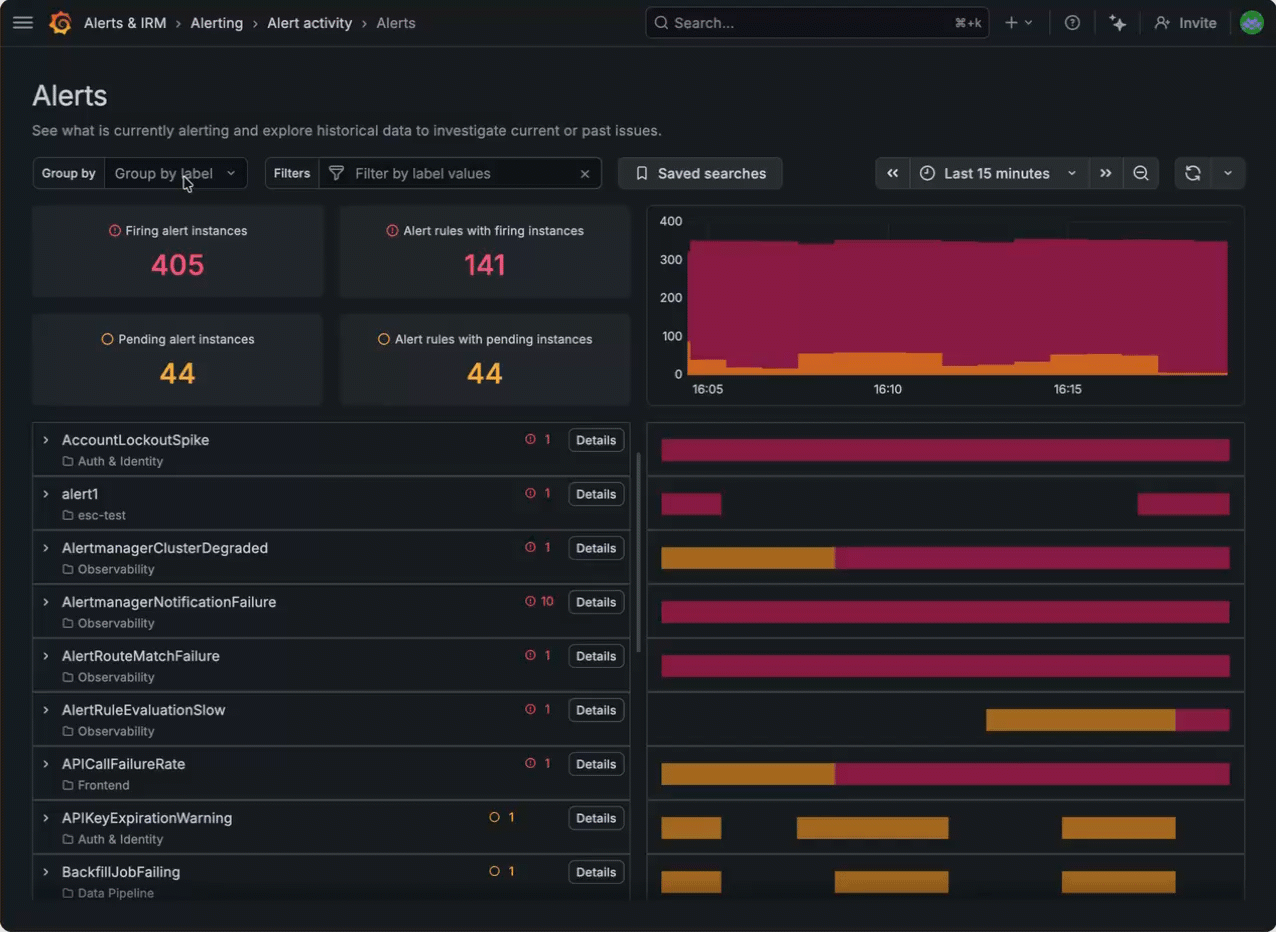Expand the BackfillJobFailing alert rule

pyautogui.click(x=45, y=872)
